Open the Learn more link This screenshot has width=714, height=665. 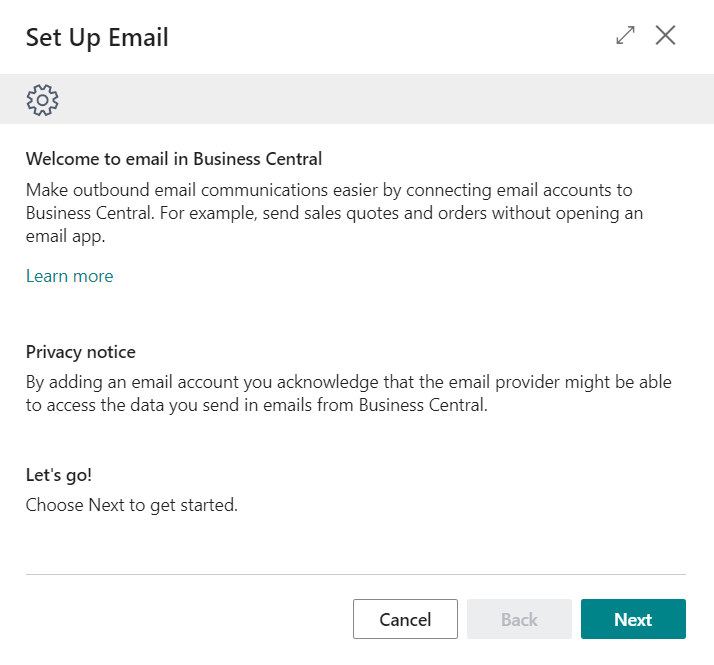tap(69, 276)
